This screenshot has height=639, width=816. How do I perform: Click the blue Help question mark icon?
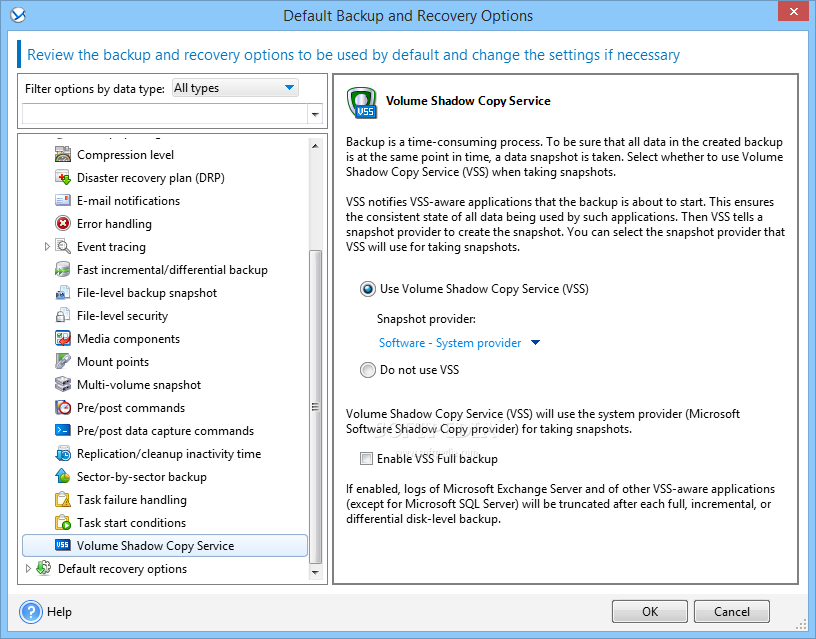point(31,612)
